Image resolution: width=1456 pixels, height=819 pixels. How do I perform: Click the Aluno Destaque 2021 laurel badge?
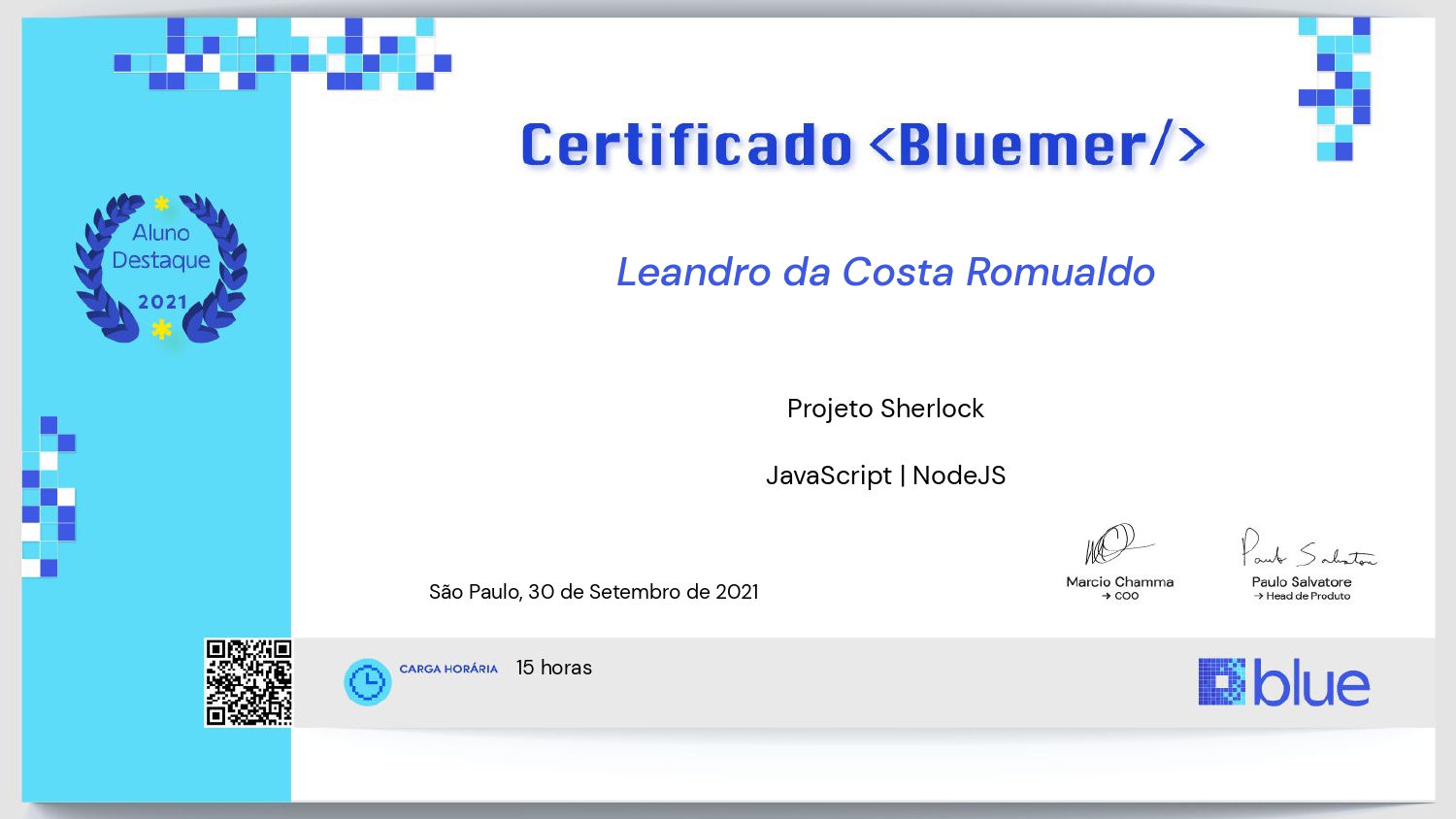(161, 267)
